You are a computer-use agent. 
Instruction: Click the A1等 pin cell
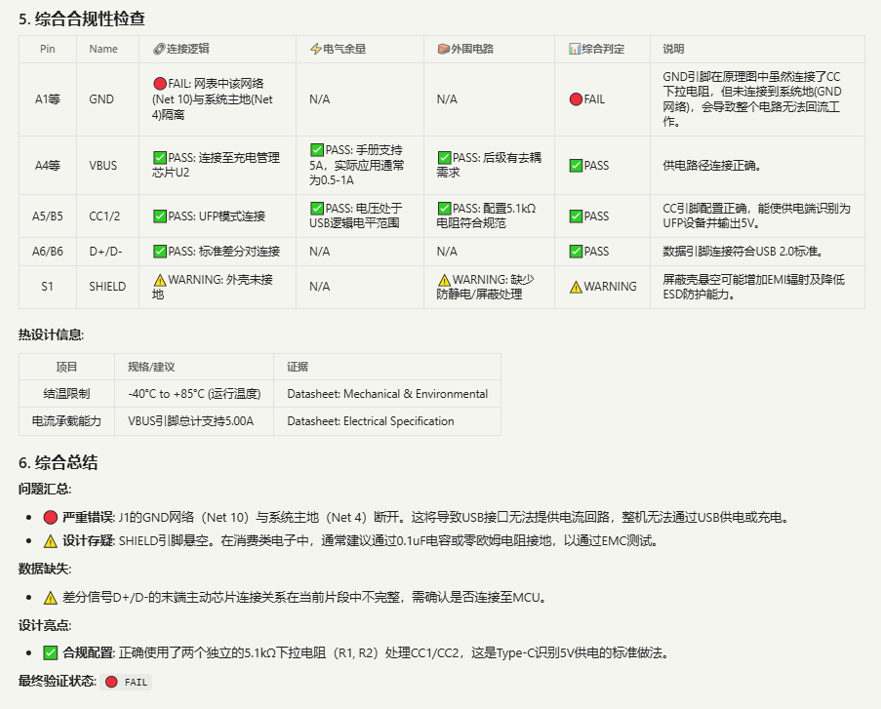tap(47, 99)
